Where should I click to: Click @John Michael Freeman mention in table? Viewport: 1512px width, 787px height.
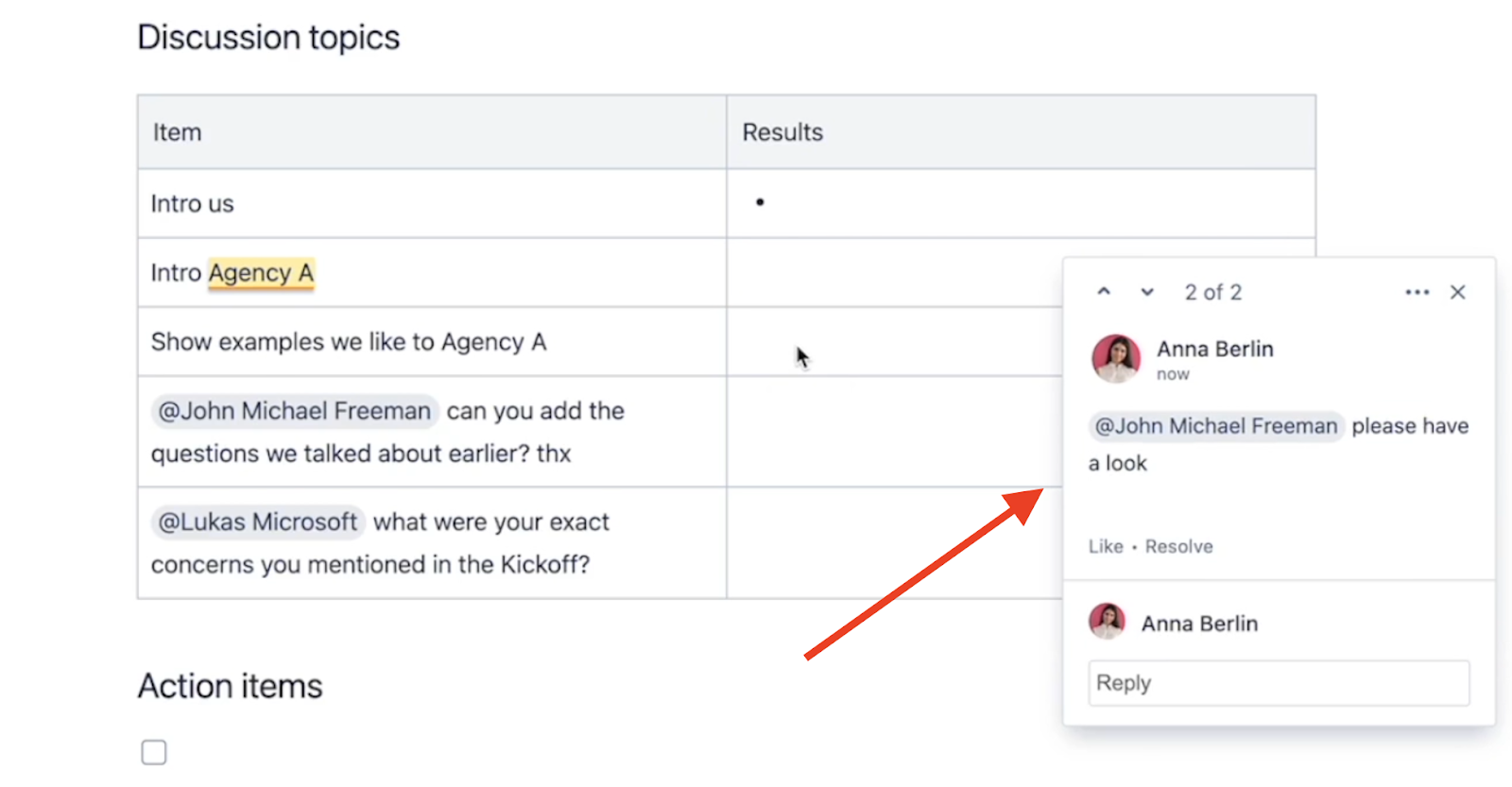[294, 411]
